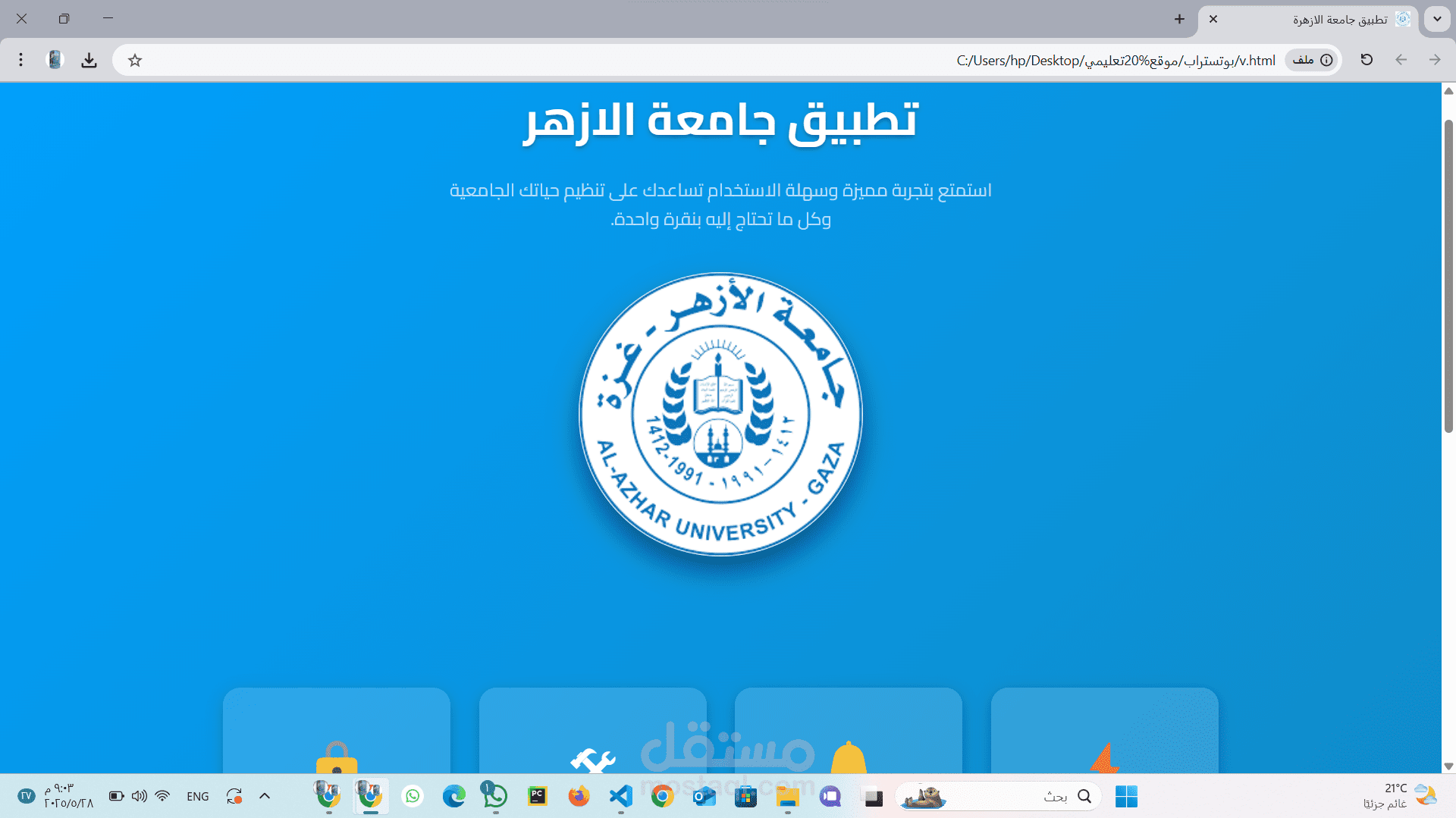Open WhatsApp with notification badge on taskbar
This screenshot has height=818, width=1456.
(494, 796)
